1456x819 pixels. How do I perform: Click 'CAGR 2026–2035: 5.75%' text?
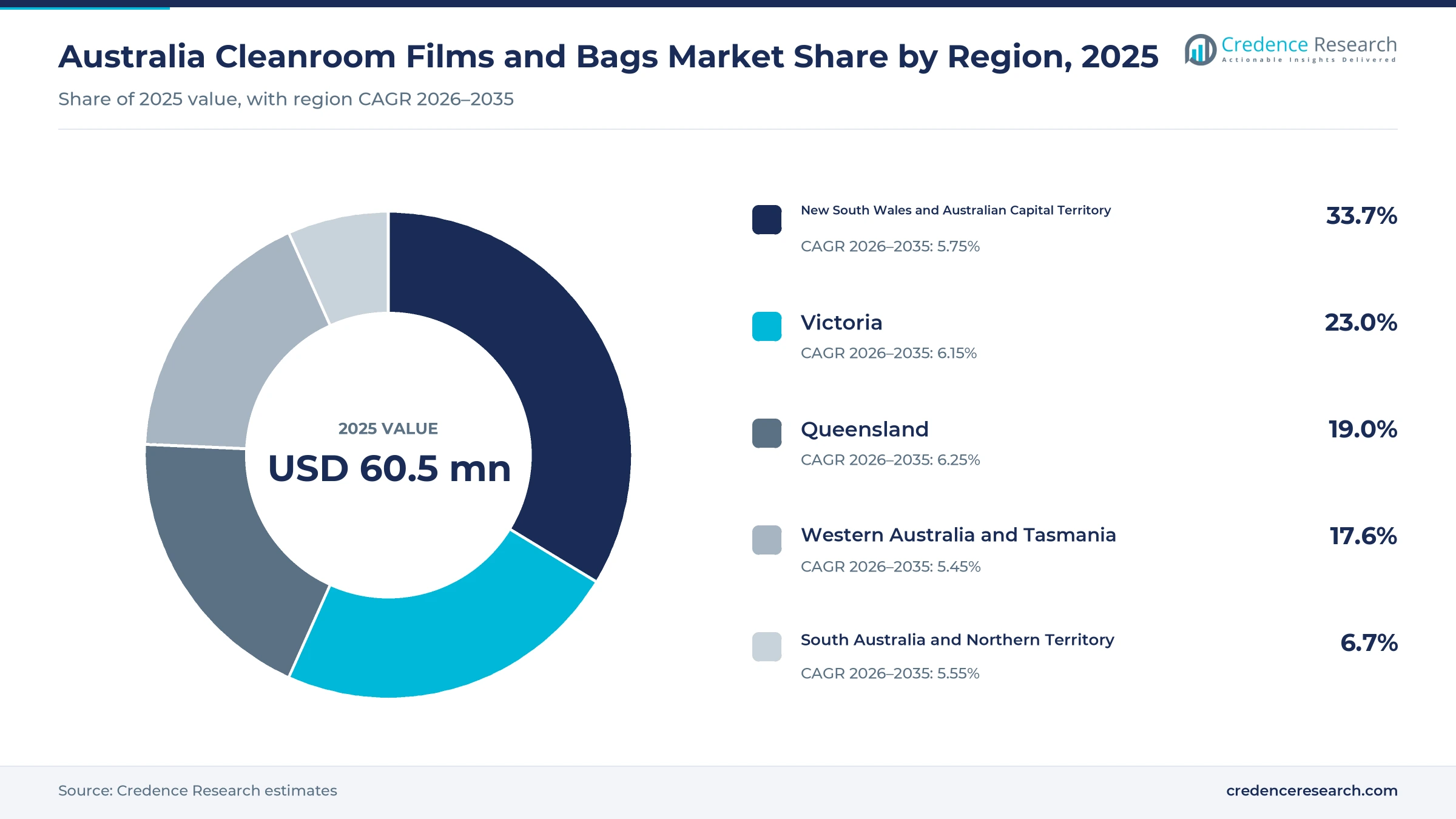[x=890, y=246]
